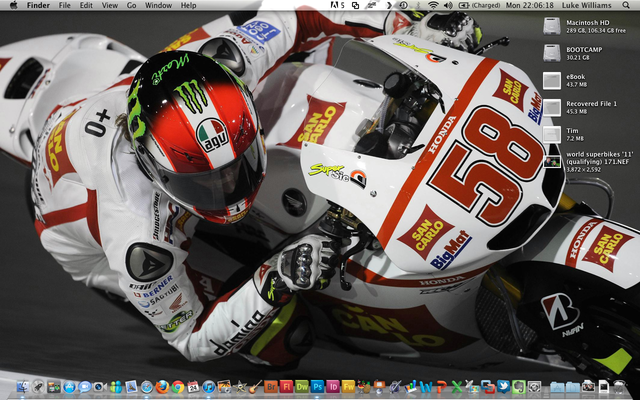
Task: Open the Bluetooth status menu
Action: tap(418, 5)
